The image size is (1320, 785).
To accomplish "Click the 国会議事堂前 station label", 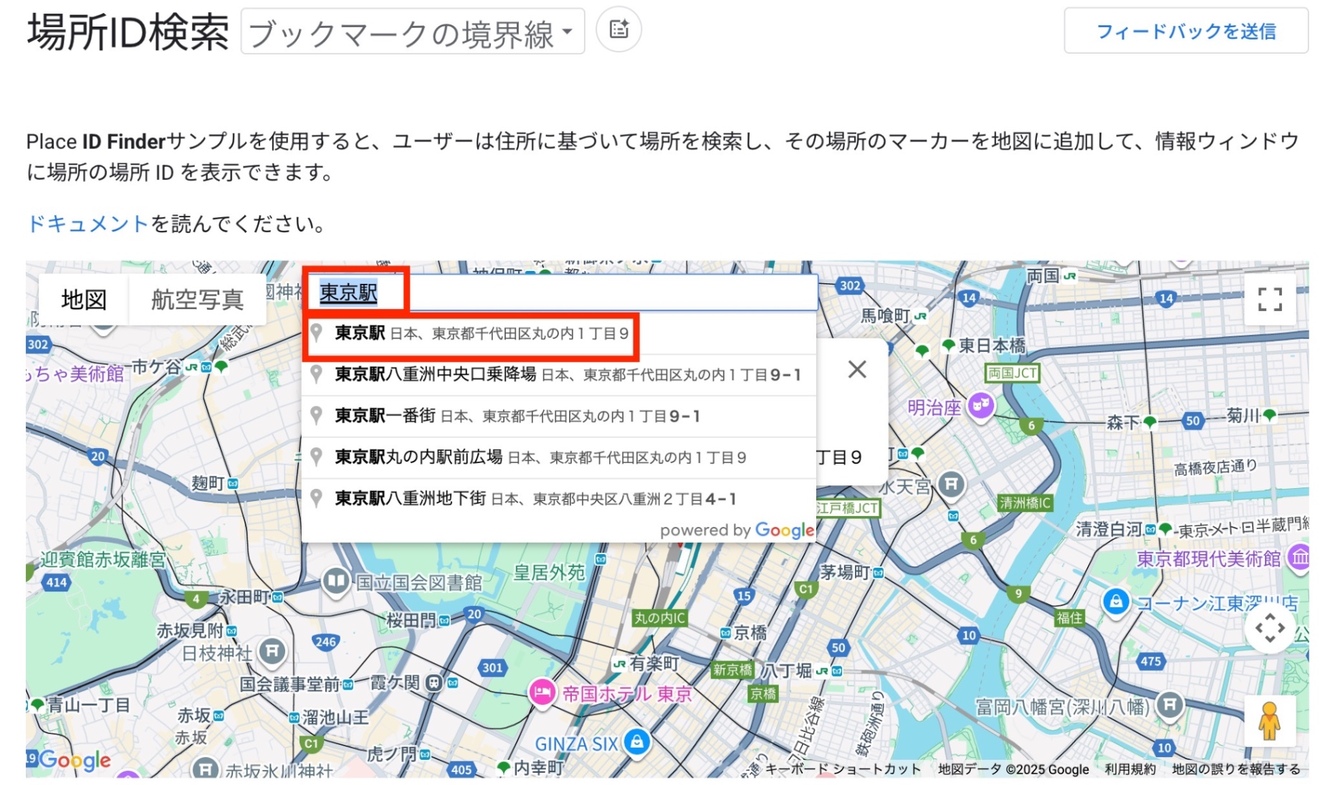I will coord(290,684).
